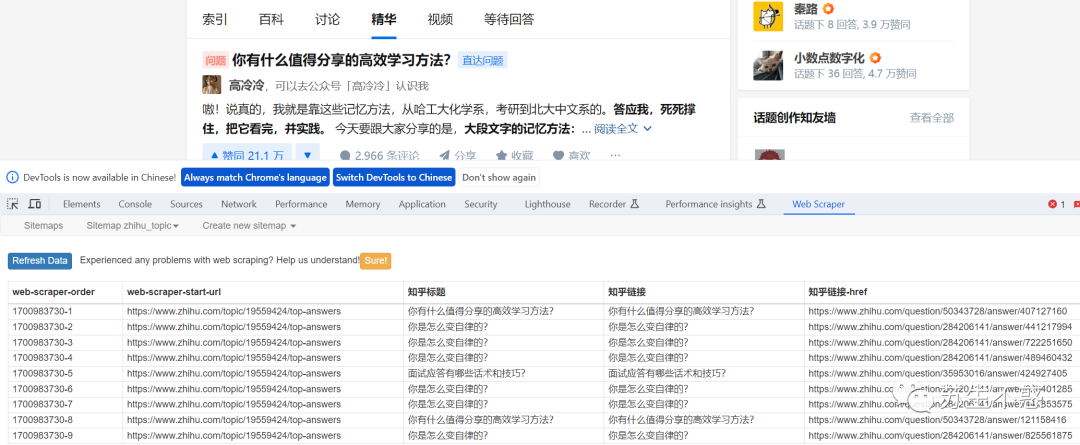The height and width of the screenshot is (445, 1080).
Task: Click Switch DevTools to Chinese button
Action: point(394,177)
